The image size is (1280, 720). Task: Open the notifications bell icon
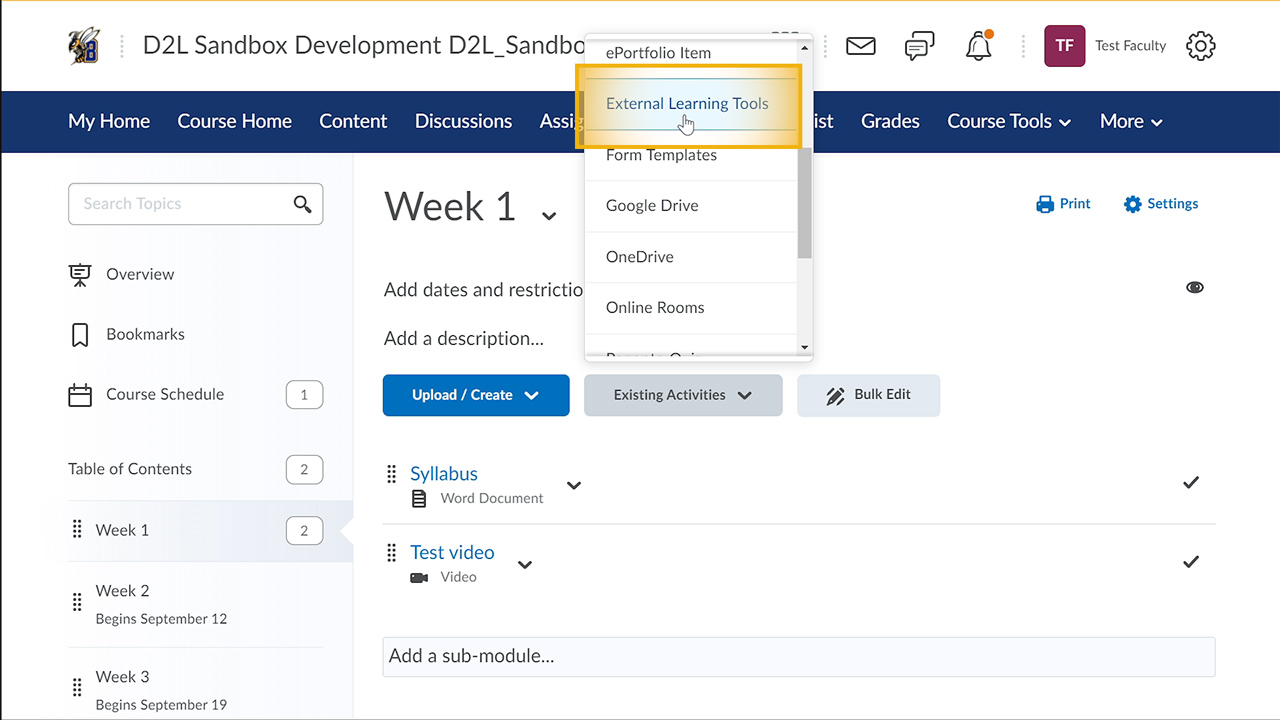click(978, 46)
